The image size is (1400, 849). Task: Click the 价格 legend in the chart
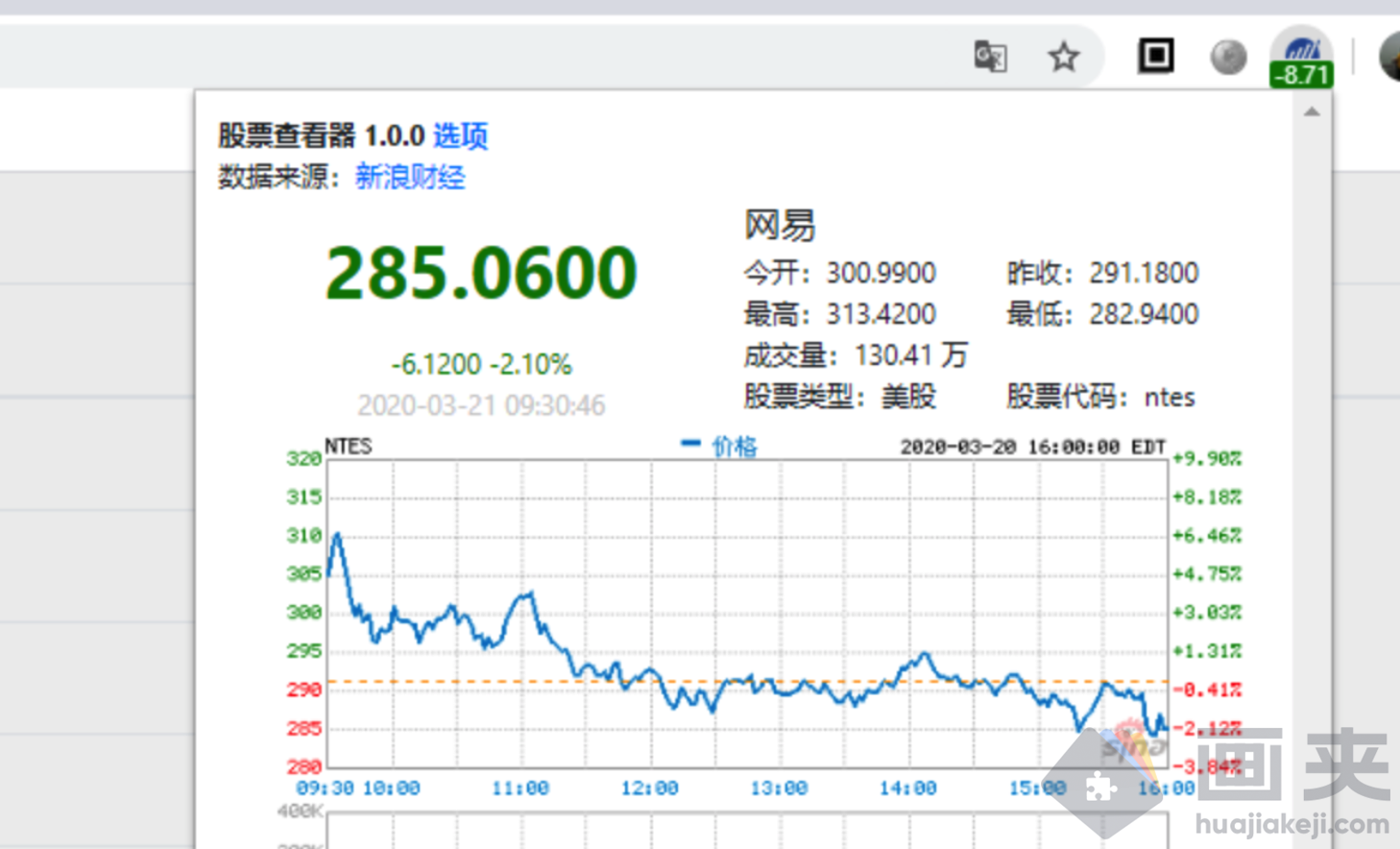[x=720, y=446]
